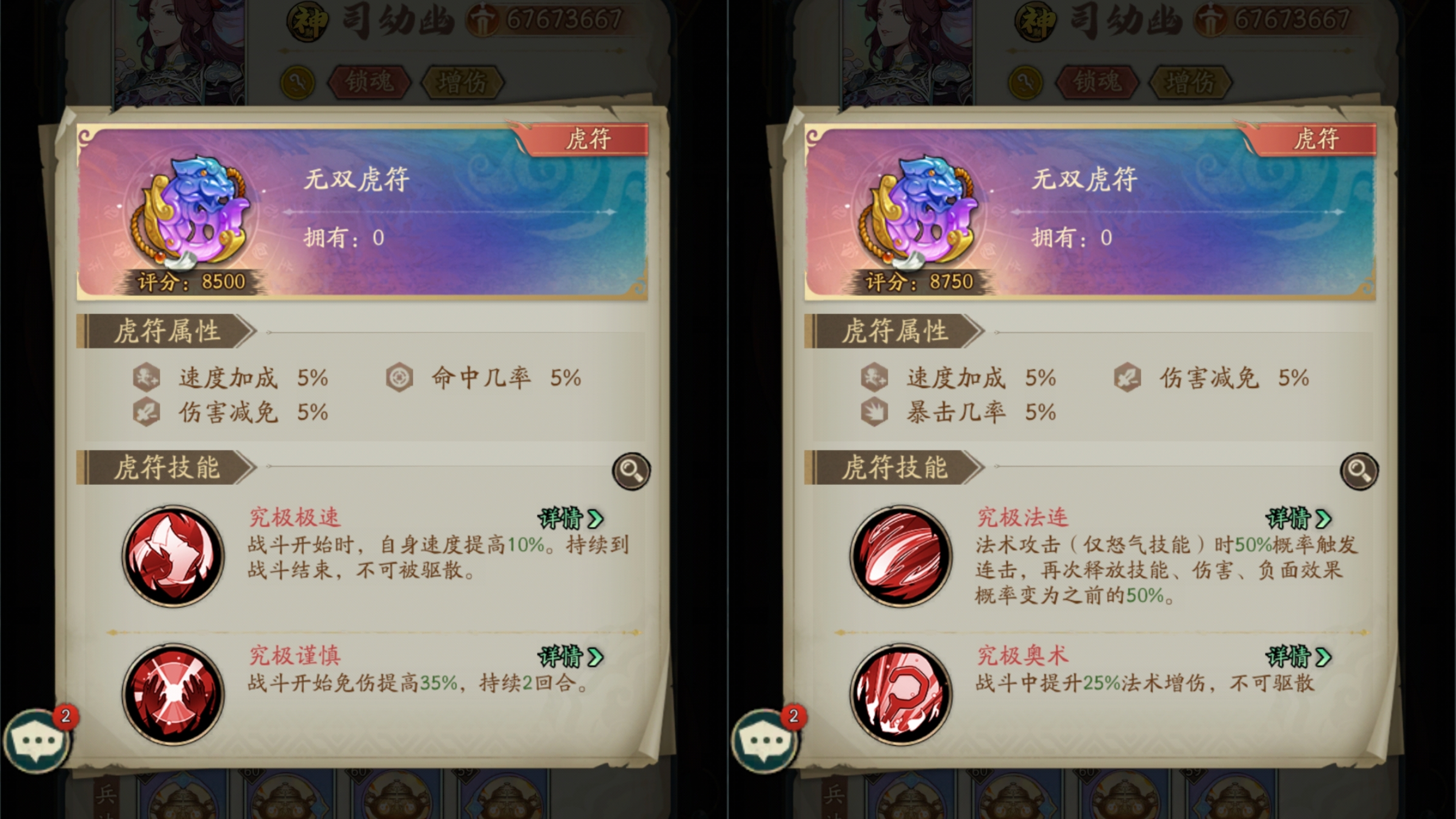The width and height of the screenshot is (1456, 819).
Task: Tap the 究极法连 skill icon
Action: 901,556
